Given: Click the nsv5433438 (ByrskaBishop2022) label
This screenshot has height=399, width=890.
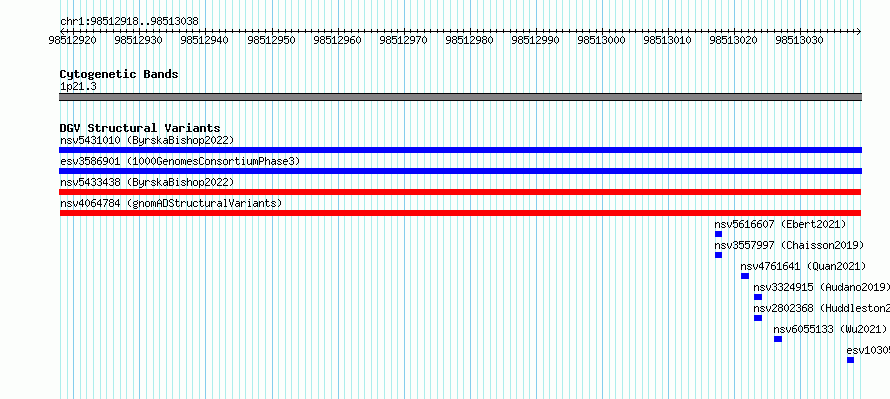Looking at the screenshot, I should click(x=147, y=182).
